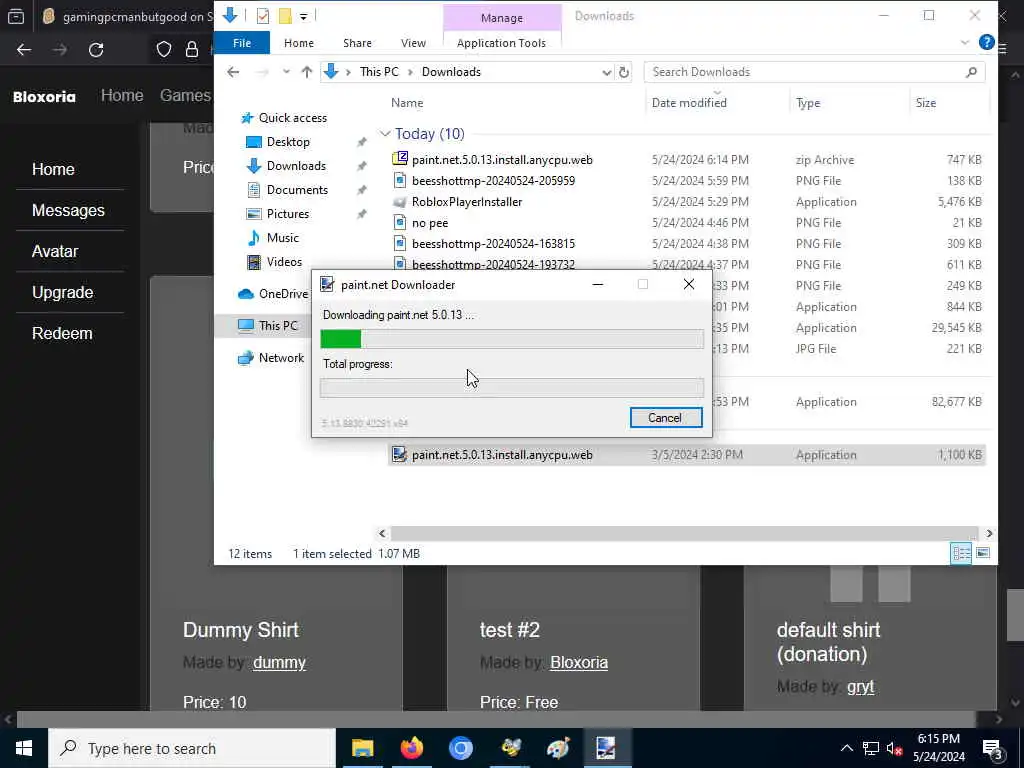1024x768 pixels.
Task: Show hidden system tray icons
Action: tap(846, 748)
